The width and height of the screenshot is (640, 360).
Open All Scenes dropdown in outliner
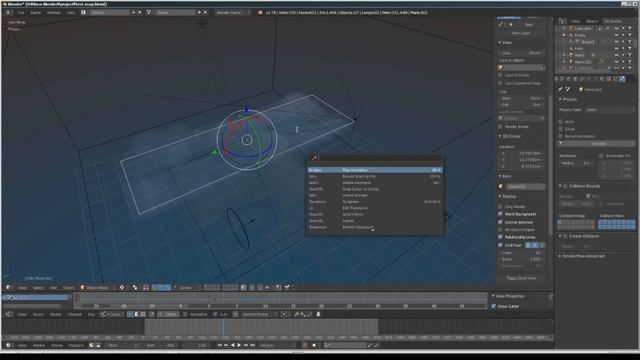616,21
